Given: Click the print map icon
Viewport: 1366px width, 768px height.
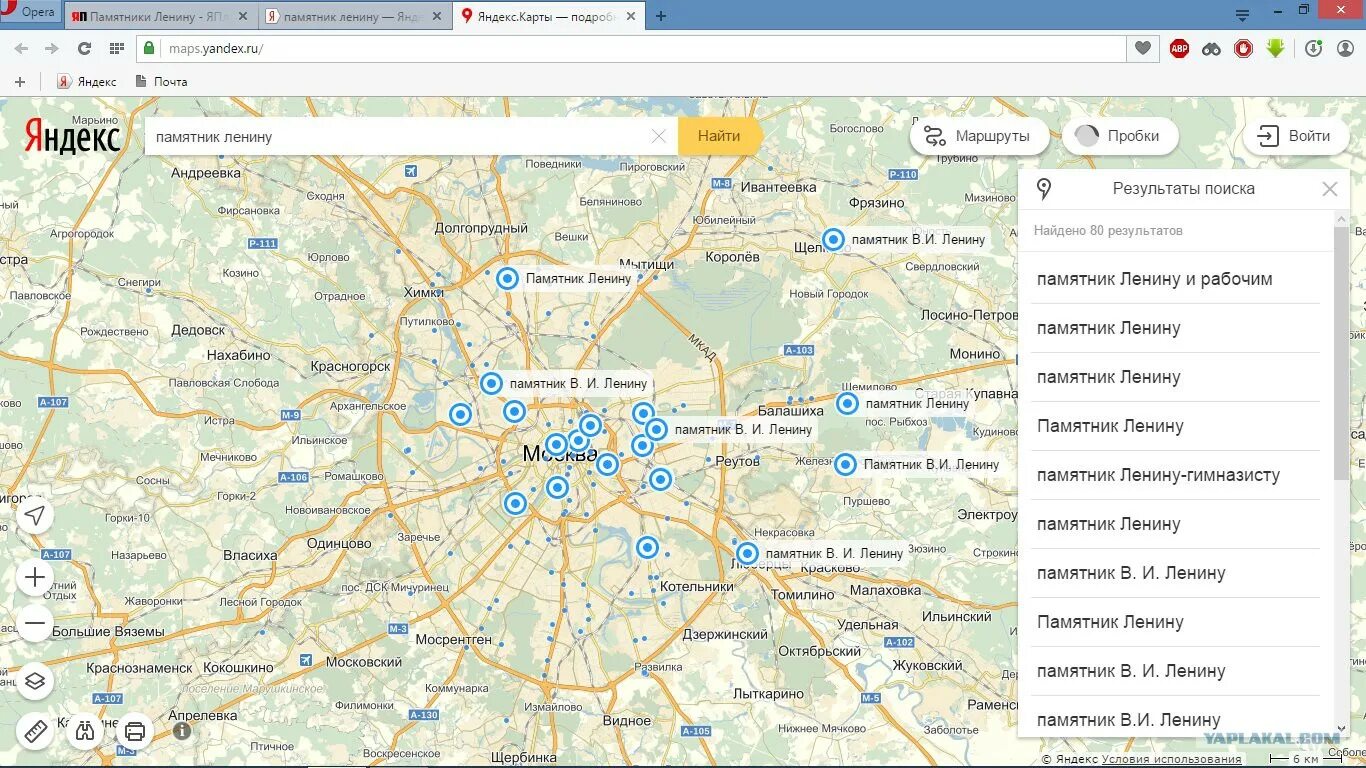Looking at the screenshot, I should pyautogui.click(x=135, y=731).
